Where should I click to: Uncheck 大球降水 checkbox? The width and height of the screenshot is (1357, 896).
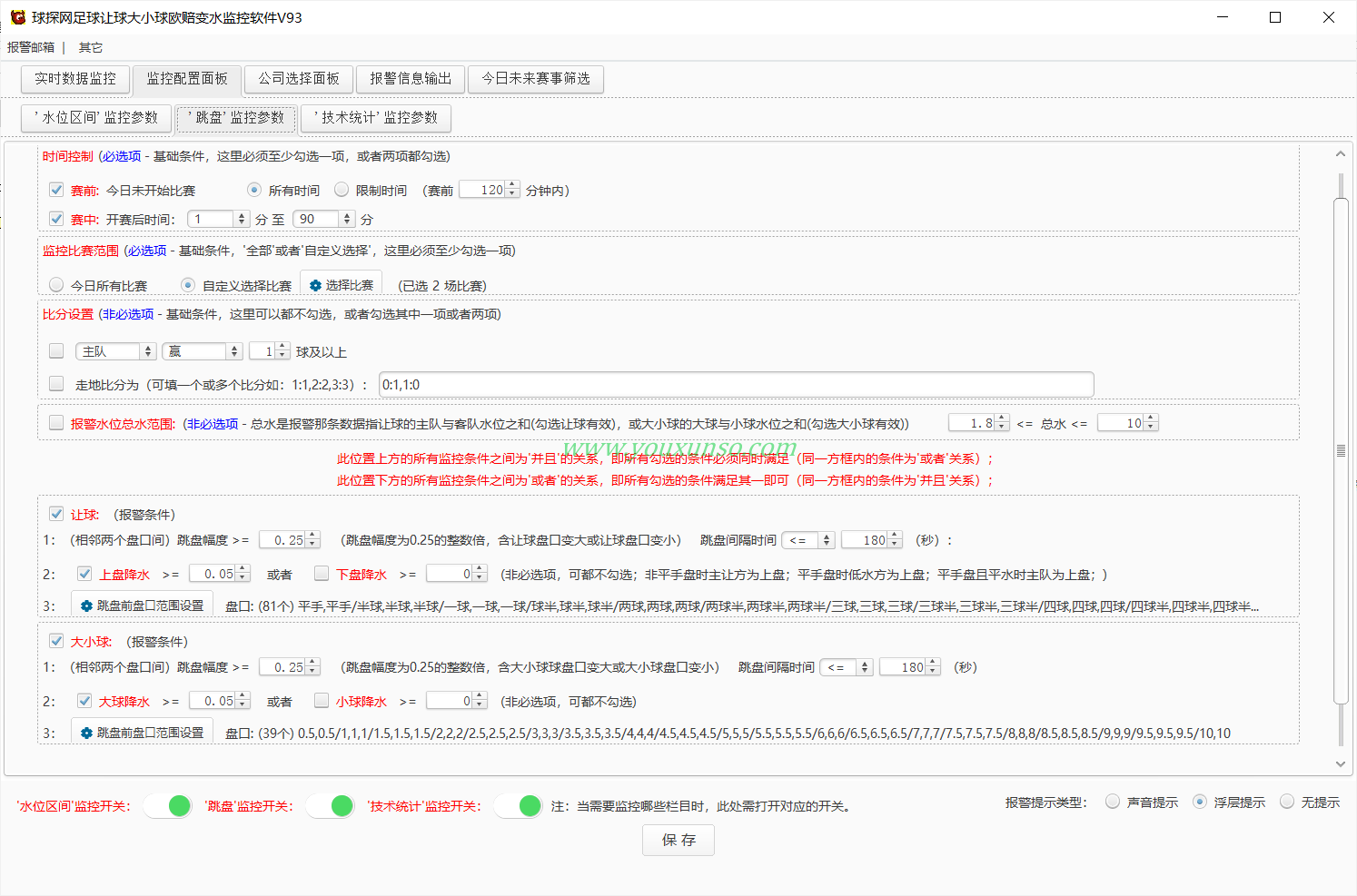pyautogui.click(x=84, y=701)
